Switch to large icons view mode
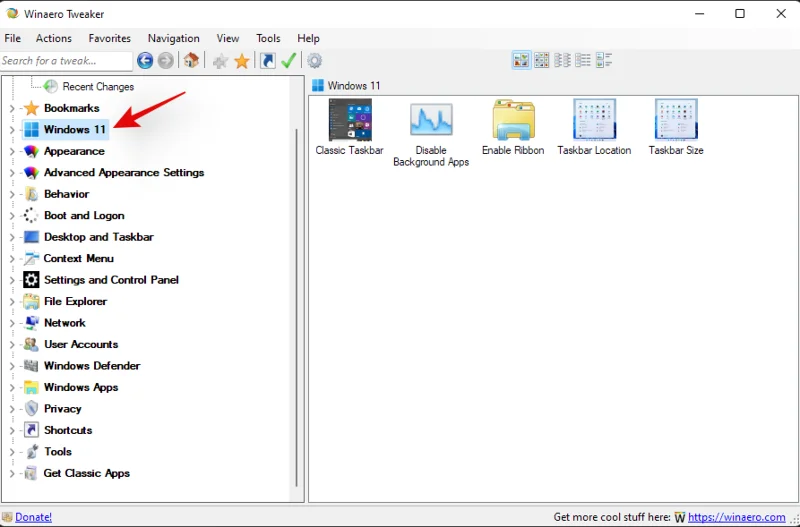 click(521, 61)
